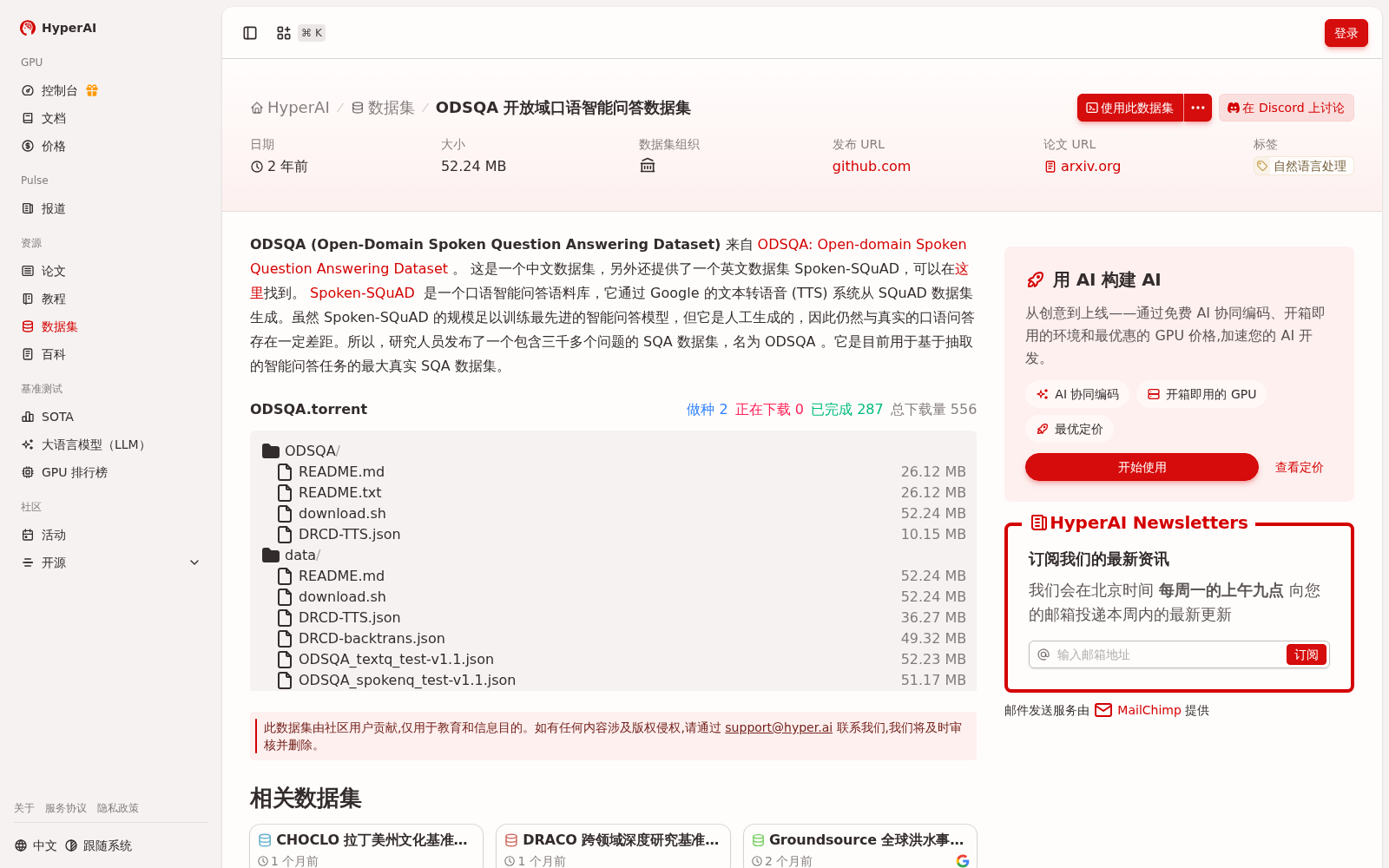1389x868 pixels.
Task: Click the Google icon on Groundsource card
Action: 963,861
